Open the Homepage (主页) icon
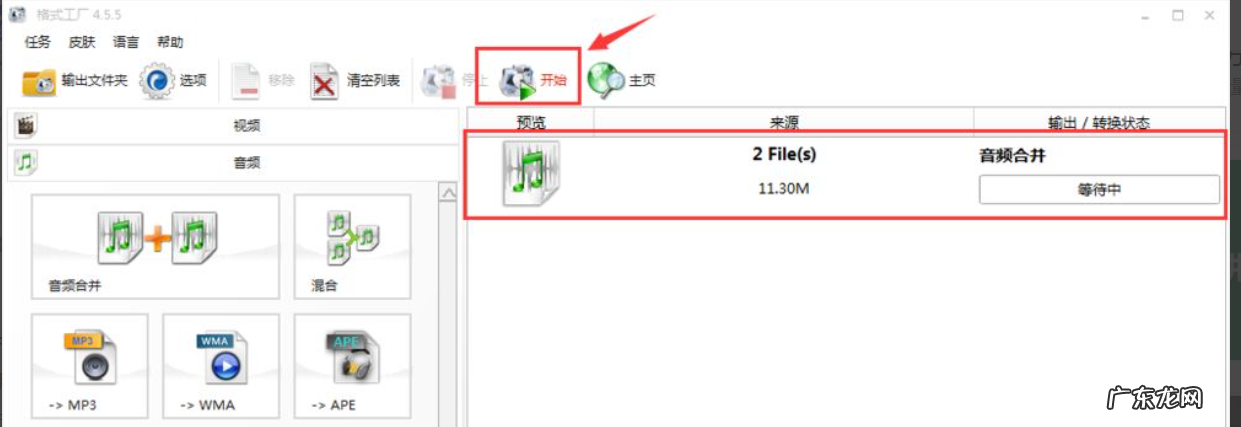Screen dimensions: 1241x427 (x=606, y=81)
